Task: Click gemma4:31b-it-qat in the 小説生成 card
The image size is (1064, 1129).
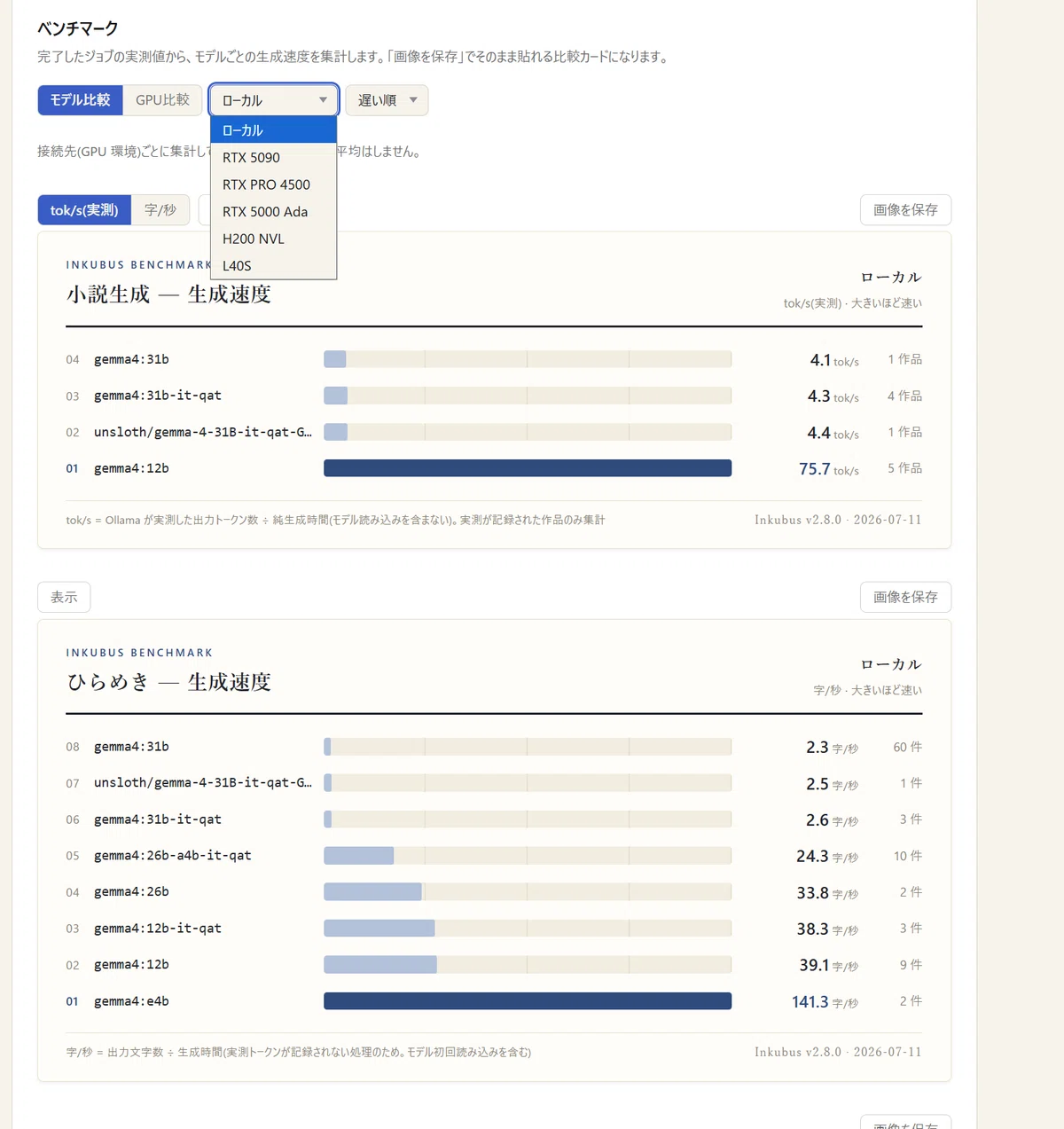Action: coord(158,396)
